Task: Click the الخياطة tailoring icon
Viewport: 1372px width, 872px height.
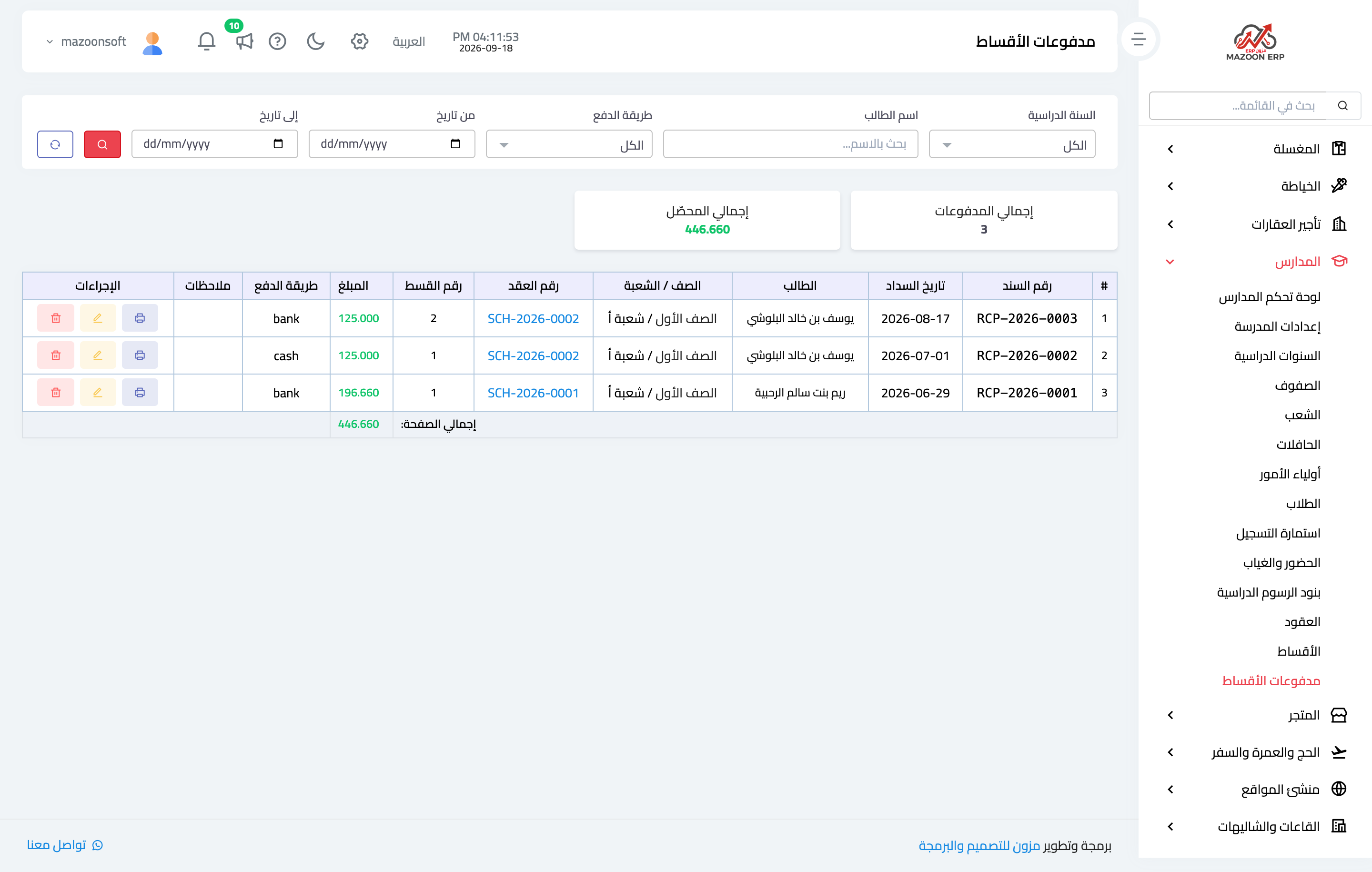Action: pos(1339,186)
